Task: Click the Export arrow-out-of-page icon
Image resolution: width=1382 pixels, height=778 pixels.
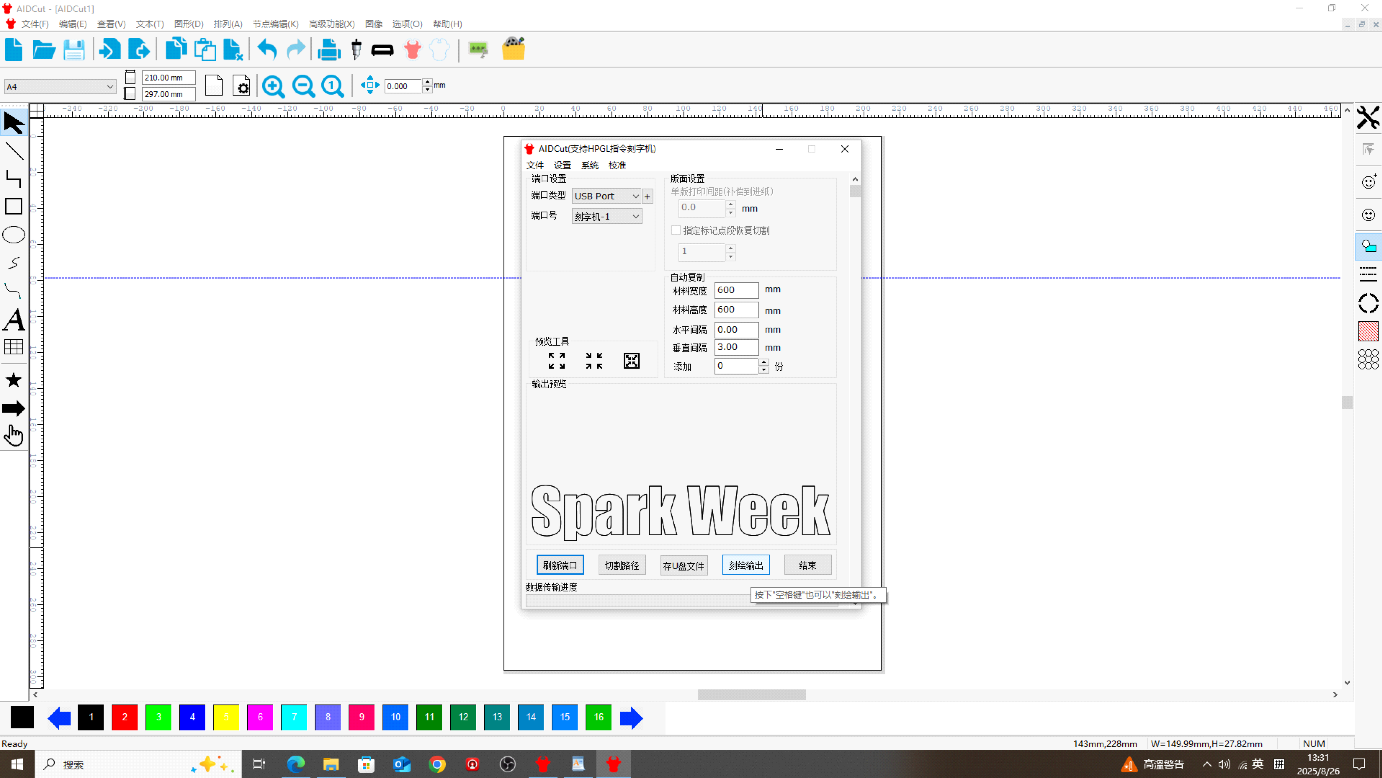Action: tap(140, 49)
